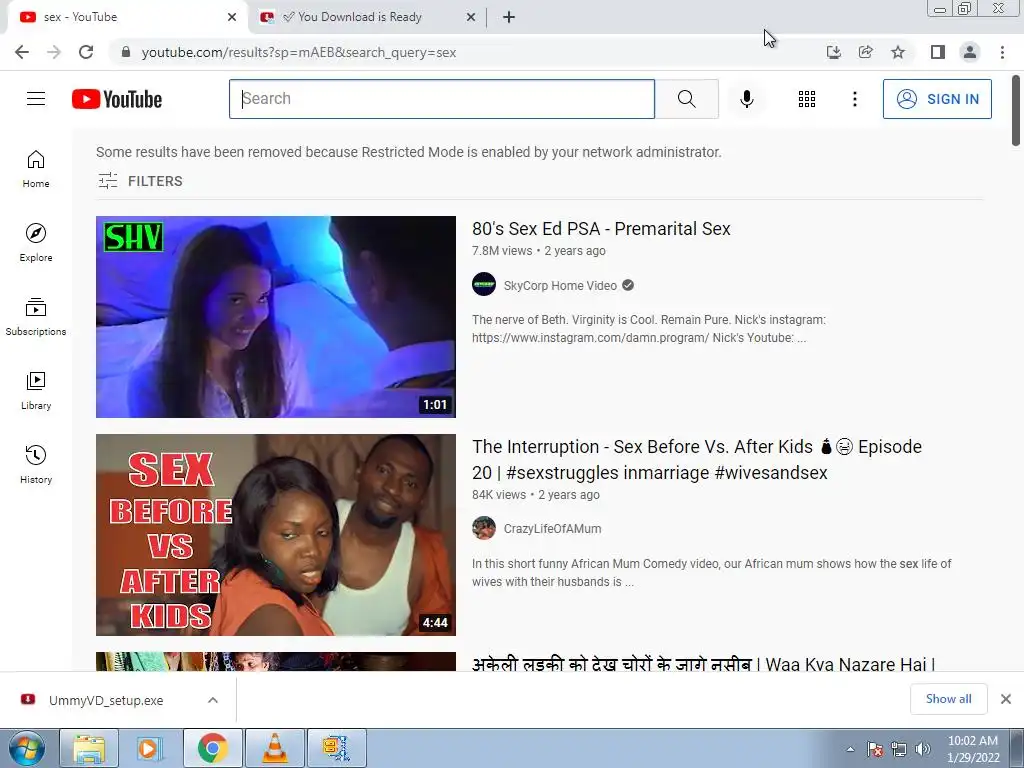This screenshot has height=768, width=1024.
Task: Open History in the sidebar
Action: (36, 464)
